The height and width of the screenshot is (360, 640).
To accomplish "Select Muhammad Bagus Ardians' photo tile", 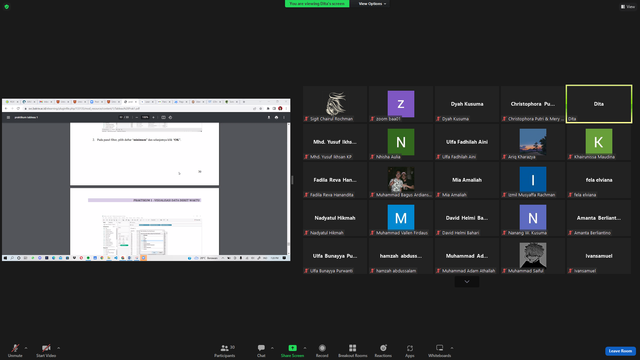I will (401, 180).
